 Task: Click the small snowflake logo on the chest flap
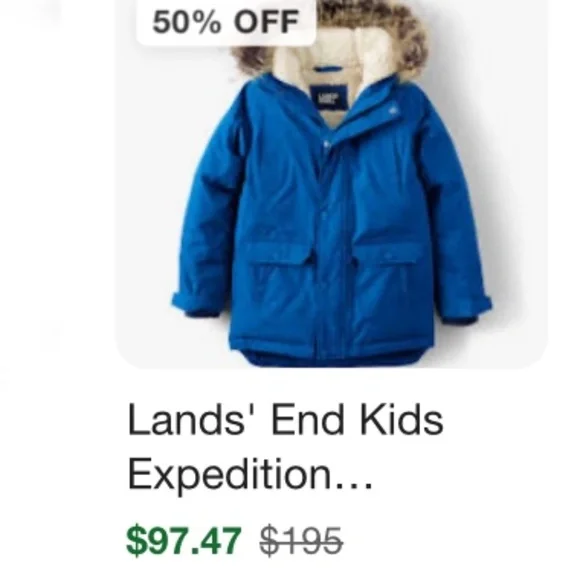click(x=391, y=109)
